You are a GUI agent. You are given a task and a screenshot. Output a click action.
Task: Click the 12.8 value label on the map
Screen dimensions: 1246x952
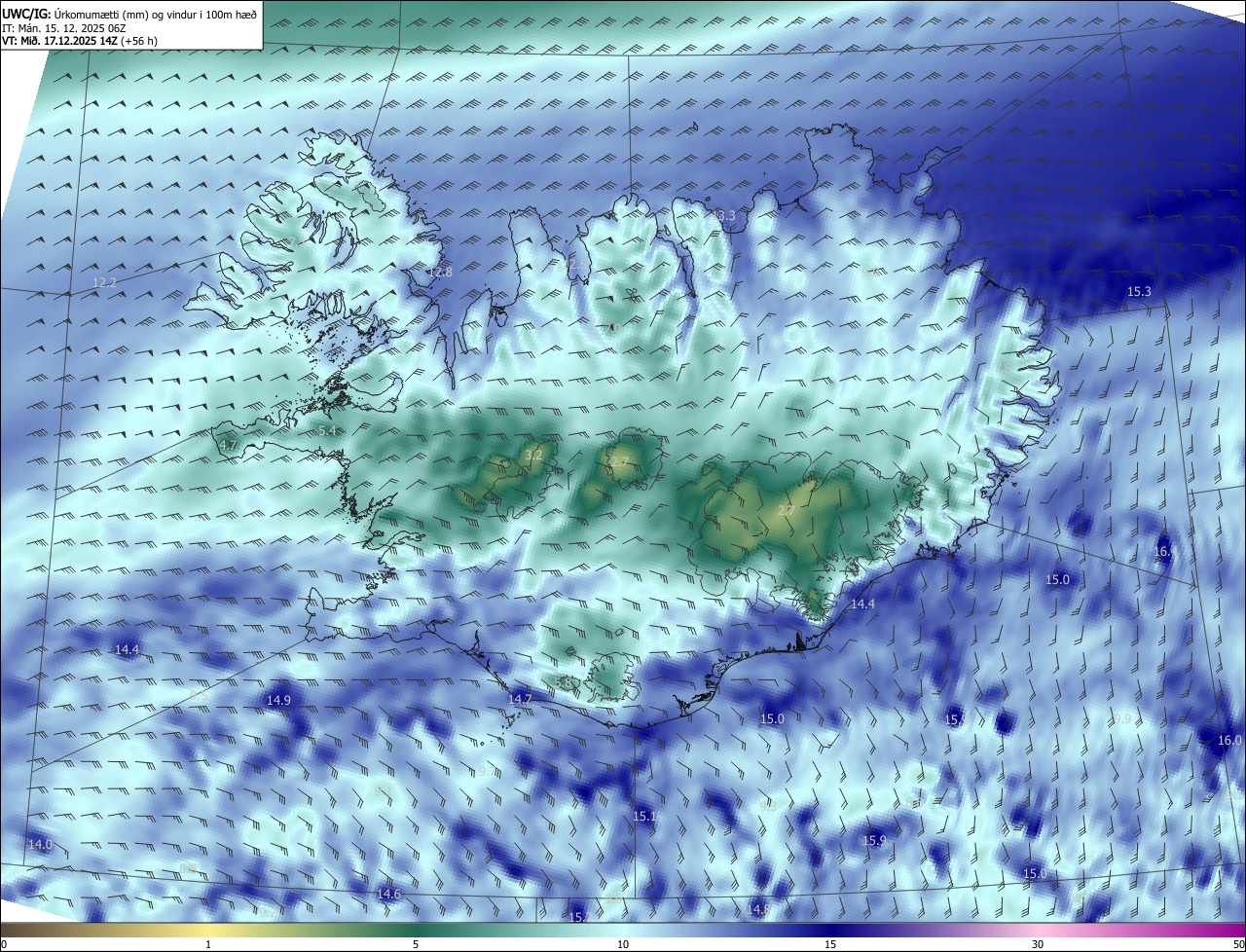click(x=440, y=272)
